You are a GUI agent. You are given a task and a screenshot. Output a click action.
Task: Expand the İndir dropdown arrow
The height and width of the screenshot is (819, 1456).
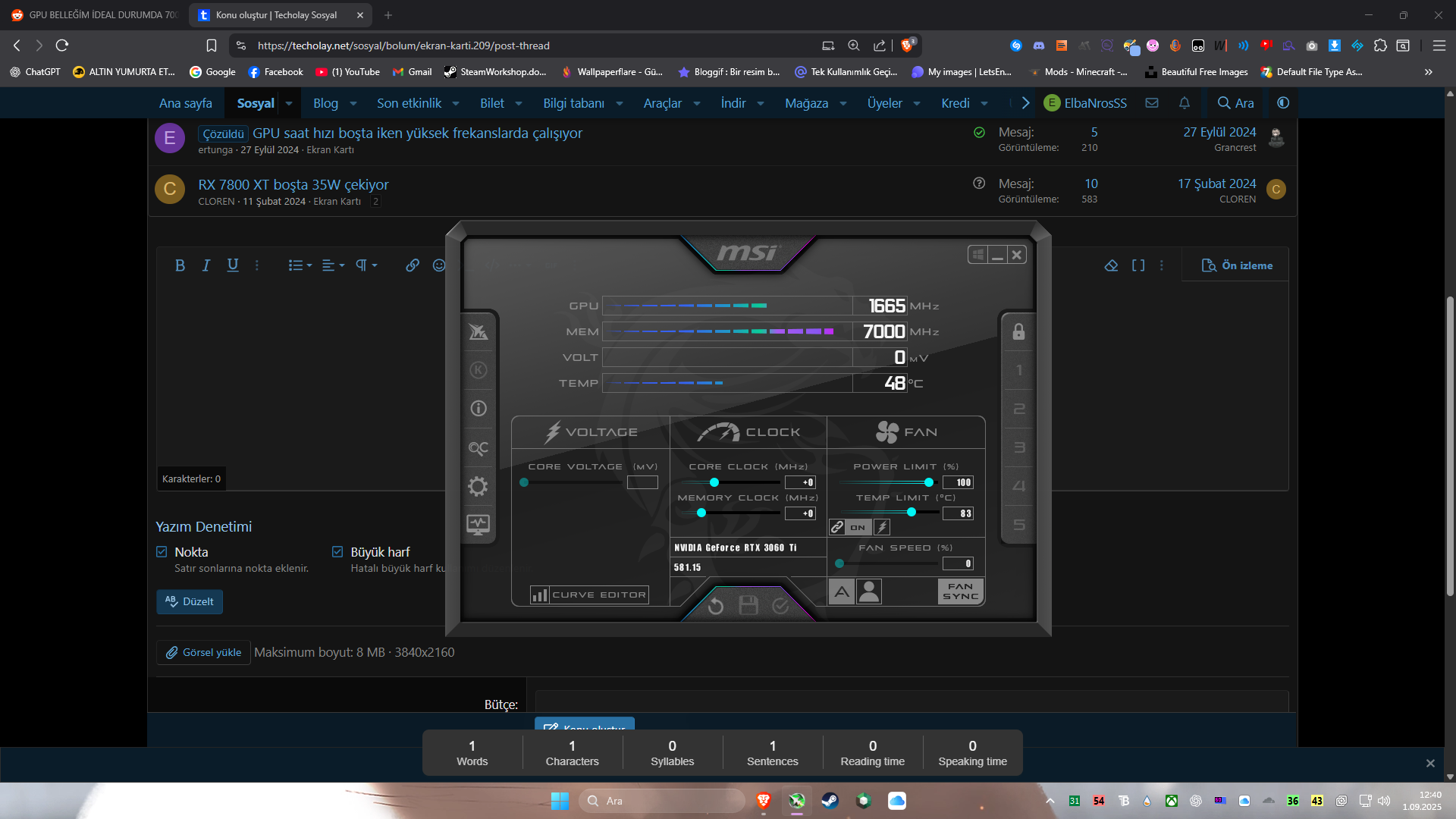761,104
